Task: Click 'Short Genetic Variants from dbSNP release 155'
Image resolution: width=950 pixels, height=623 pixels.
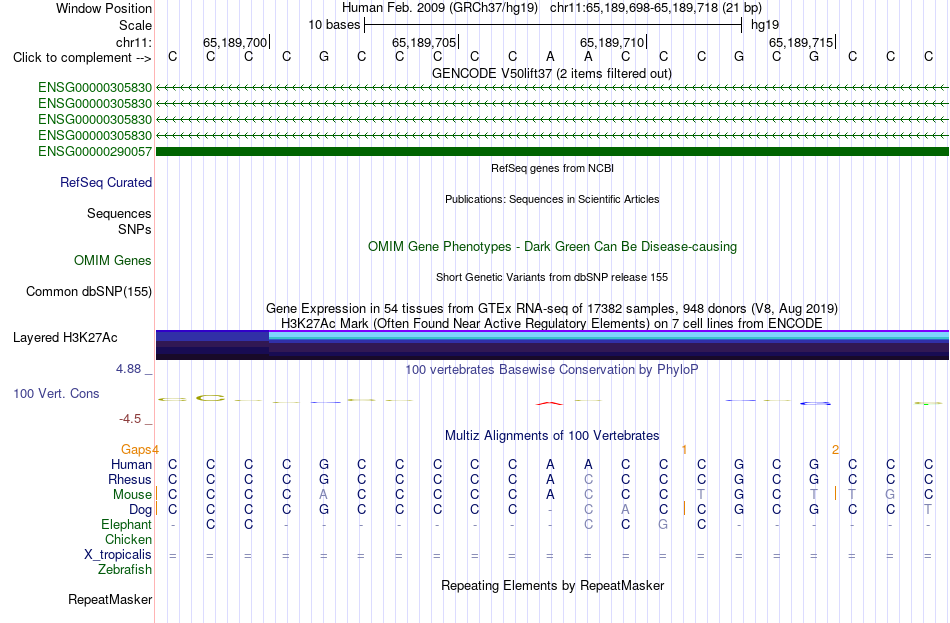Action: coord(552,277)
